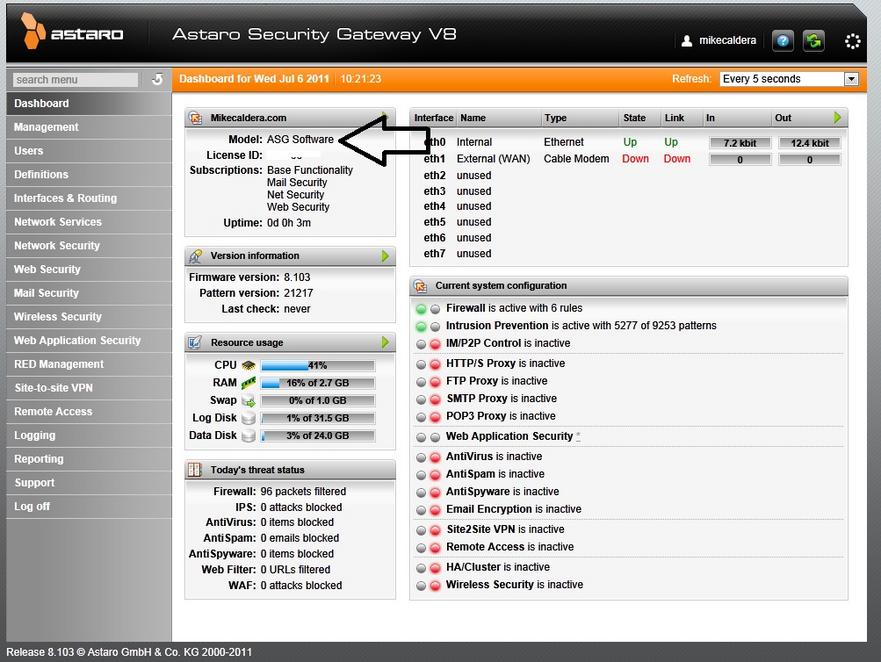Click the State column header
881x662 pixels.
(634, 118)
